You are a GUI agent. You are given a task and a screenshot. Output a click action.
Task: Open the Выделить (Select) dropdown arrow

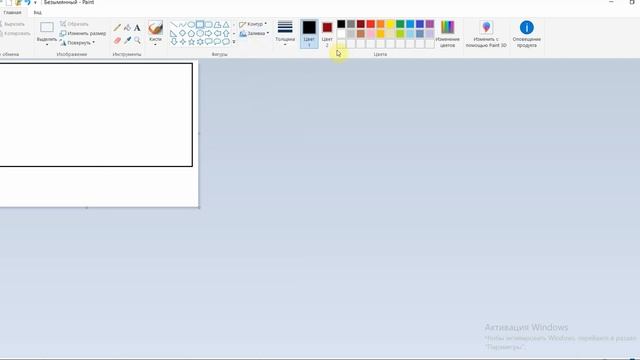(47, 44)
